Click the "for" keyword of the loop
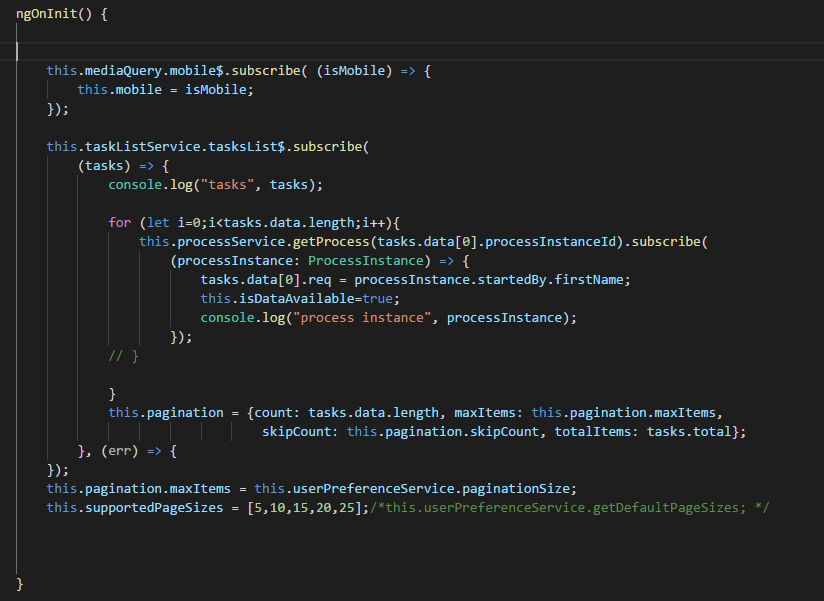 point(119,223)
